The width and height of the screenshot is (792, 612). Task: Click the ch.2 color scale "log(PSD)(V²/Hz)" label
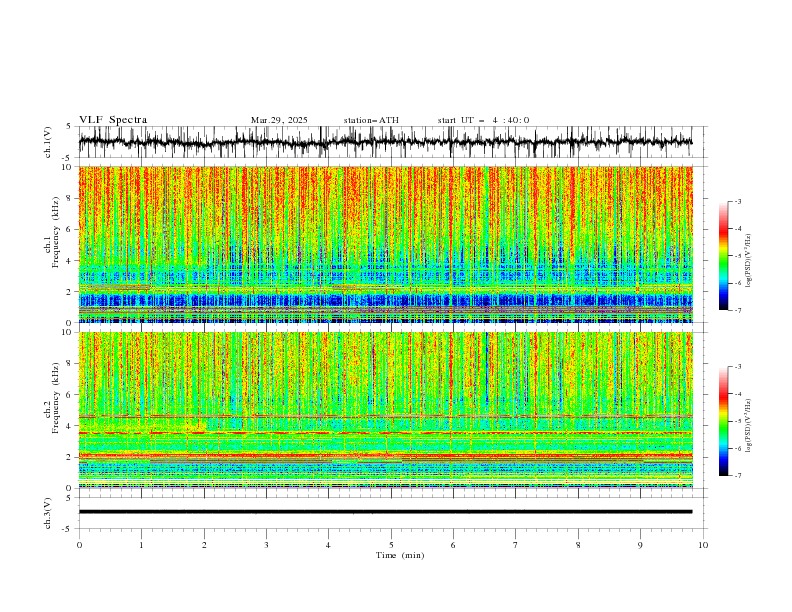point(749,426)
